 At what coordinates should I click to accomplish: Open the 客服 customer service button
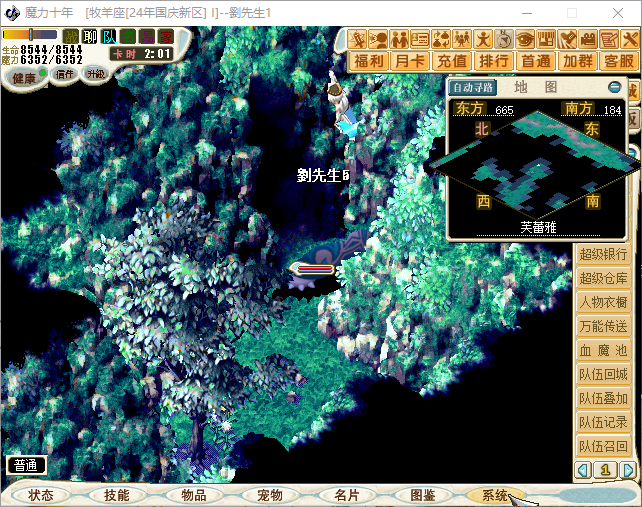(x=619, y=61)
